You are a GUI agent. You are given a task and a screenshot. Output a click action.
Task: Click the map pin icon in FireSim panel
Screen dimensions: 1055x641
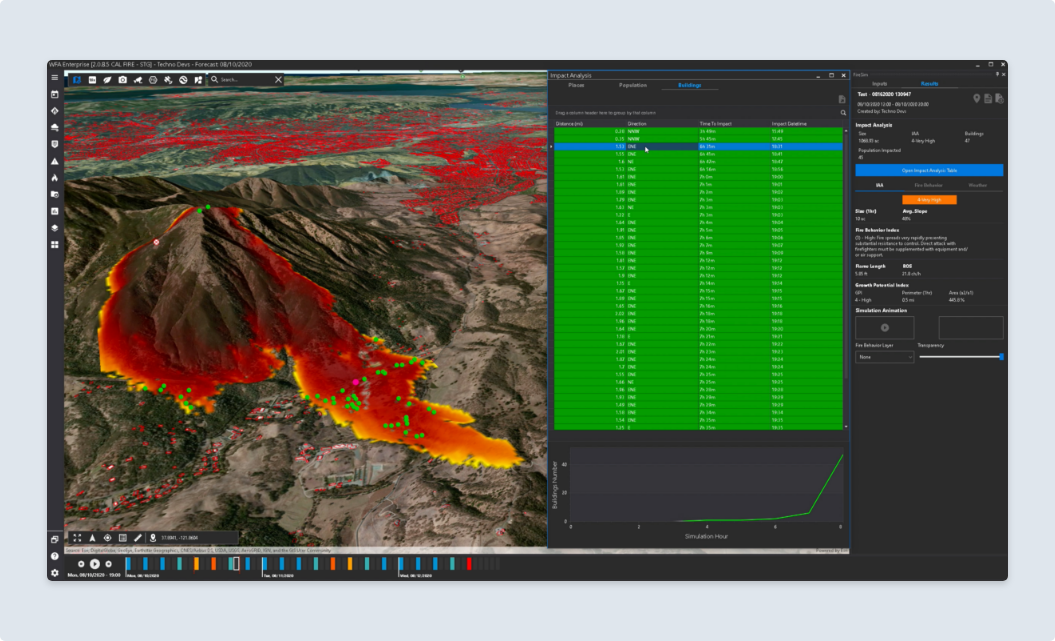pos(977,98)
